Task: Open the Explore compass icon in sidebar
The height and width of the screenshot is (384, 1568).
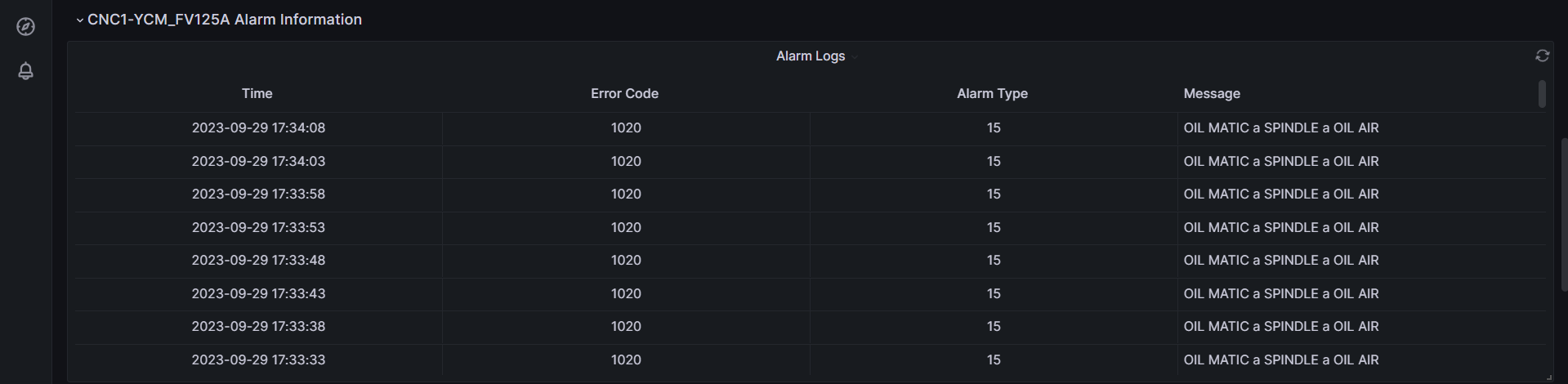Action: coord(25,27)
